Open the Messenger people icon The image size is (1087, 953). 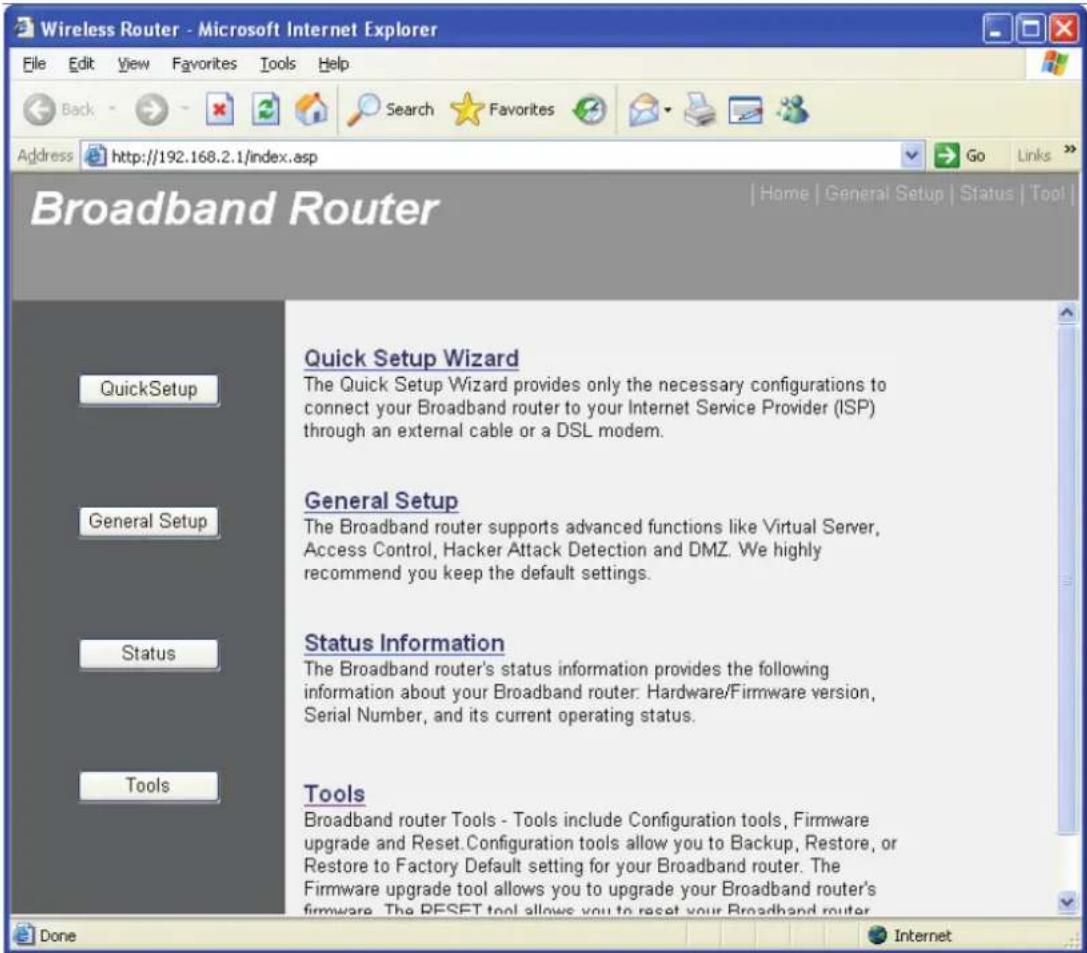tap(792, 110)
